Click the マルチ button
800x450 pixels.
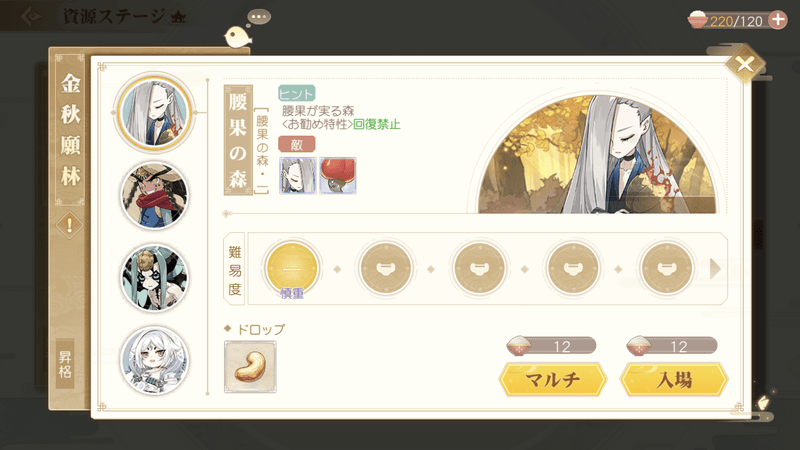553,380
